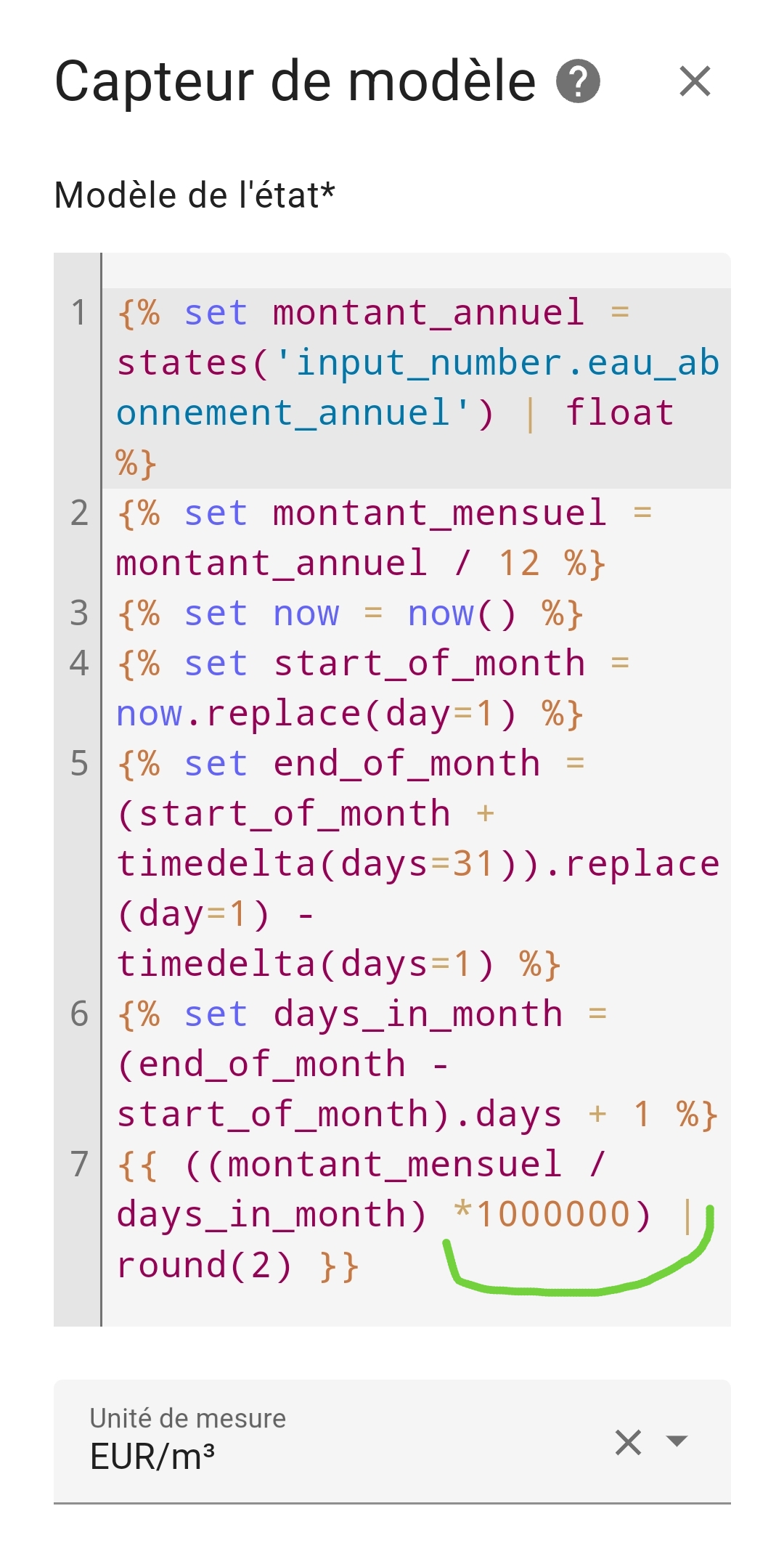The width and height of the screenshot is (784, 1543).
Task: Select line number 4 in code gutter
Action: pyautogui.click(x=79, y=664)
